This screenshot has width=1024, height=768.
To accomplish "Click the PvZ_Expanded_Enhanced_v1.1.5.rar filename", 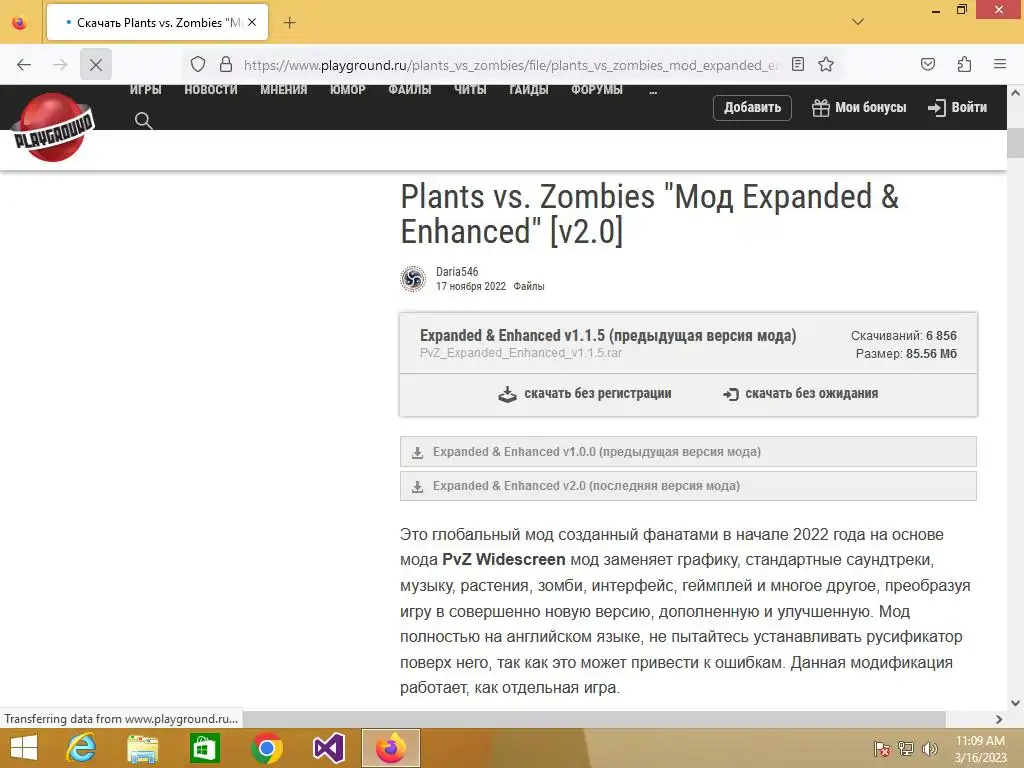I will point(520,353).
